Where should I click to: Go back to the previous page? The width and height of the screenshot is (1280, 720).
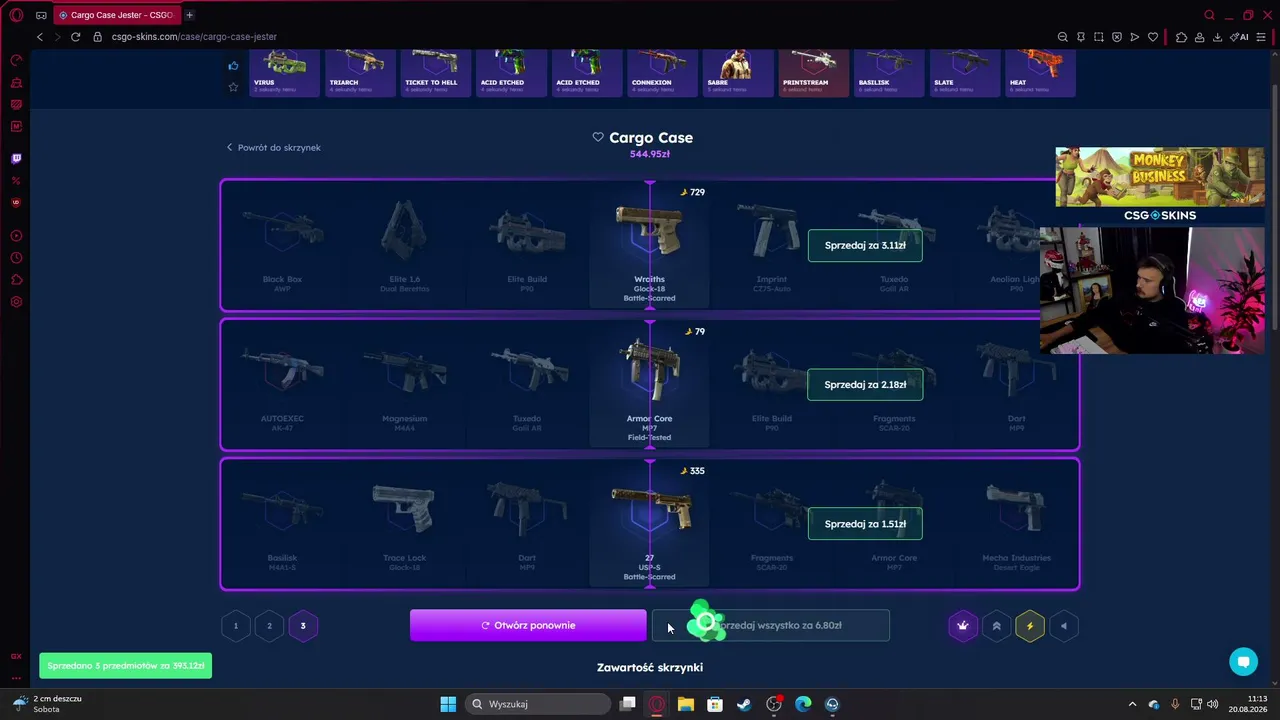40,37
